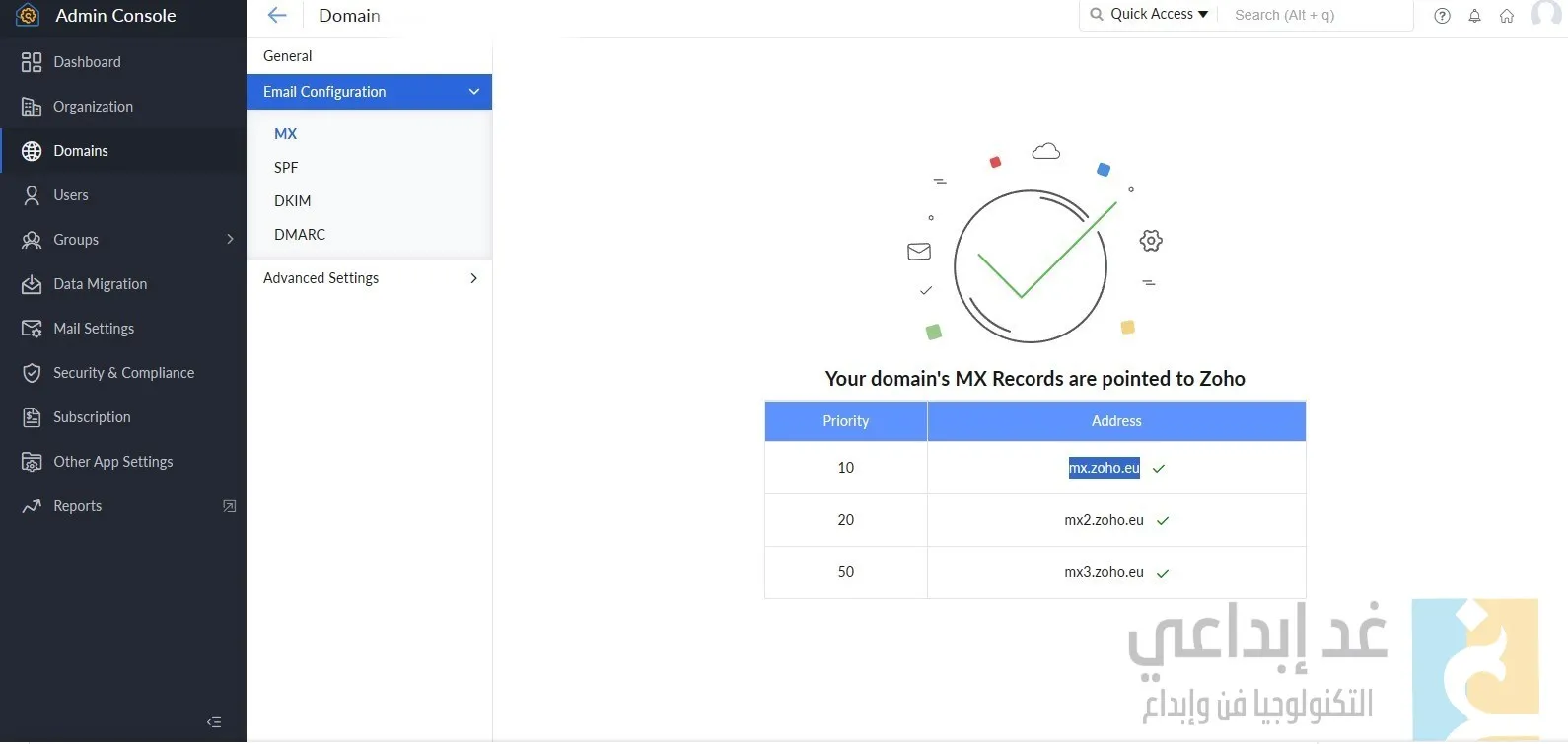Open the Quick Access dropdown
The image size is (1568, 744).
pyautogui.click(x=1150, y=14)
